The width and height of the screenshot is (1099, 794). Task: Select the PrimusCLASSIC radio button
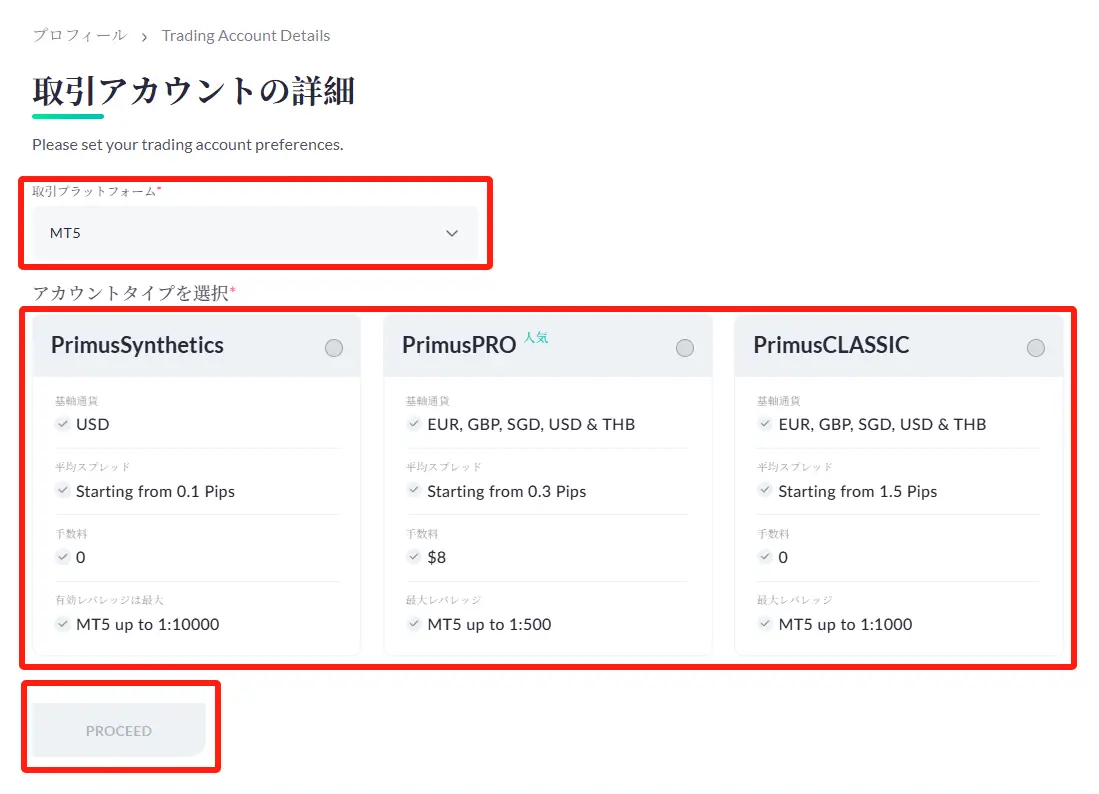1036,348
